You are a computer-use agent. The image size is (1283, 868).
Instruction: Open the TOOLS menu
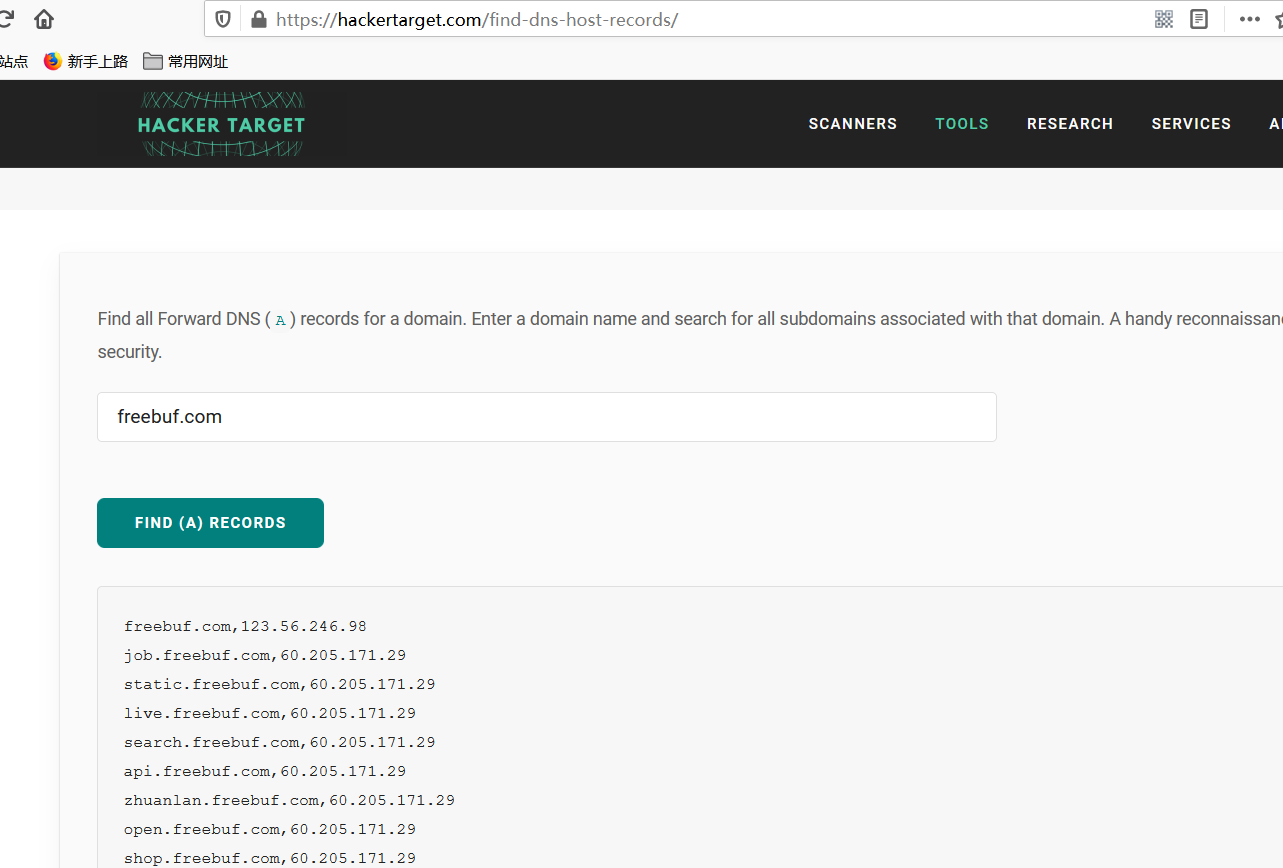962,124
